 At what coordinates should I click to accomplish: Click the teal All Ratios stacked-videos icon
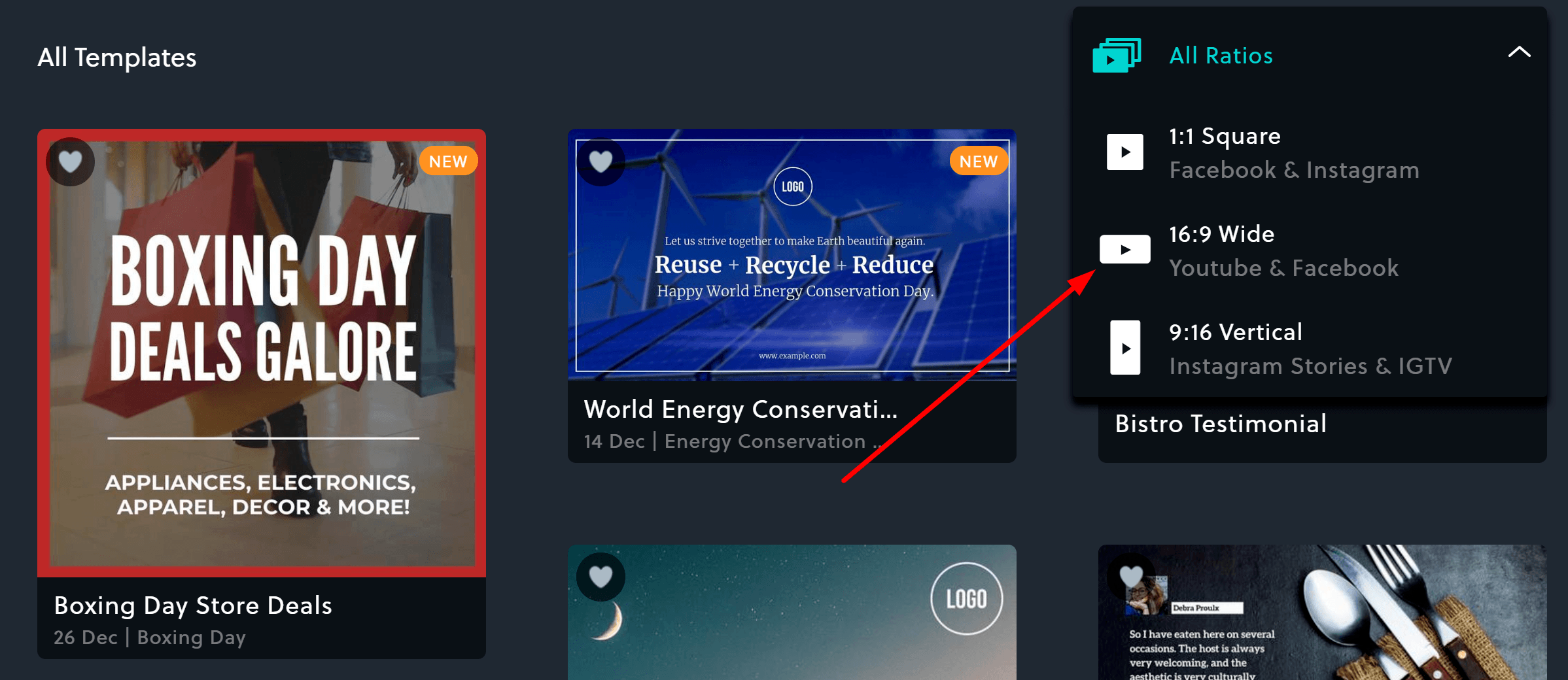click(1117, 56)
